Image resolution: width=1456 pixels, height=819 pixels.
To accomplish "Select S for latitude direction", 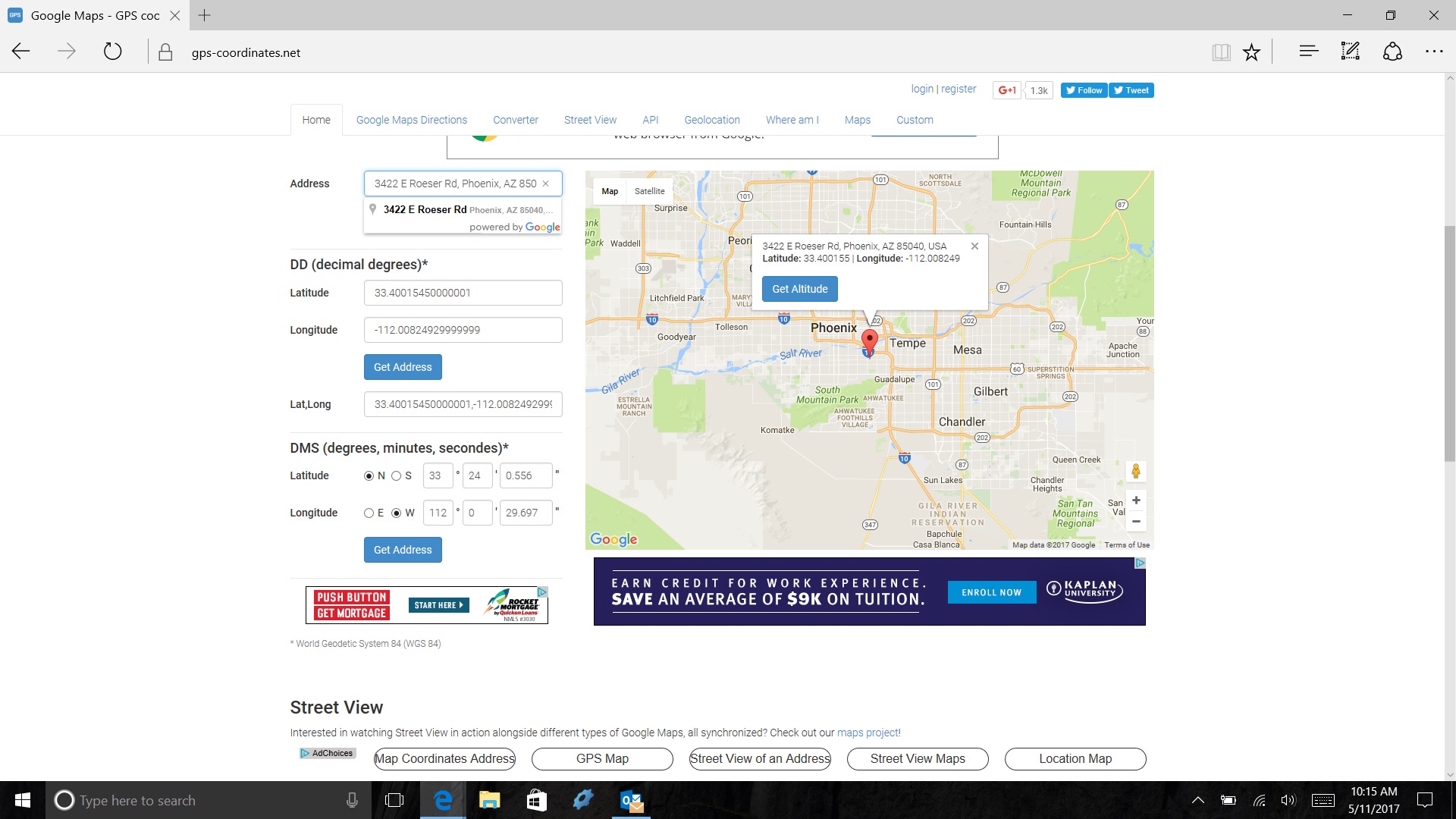I will click(x=396, y=476).
